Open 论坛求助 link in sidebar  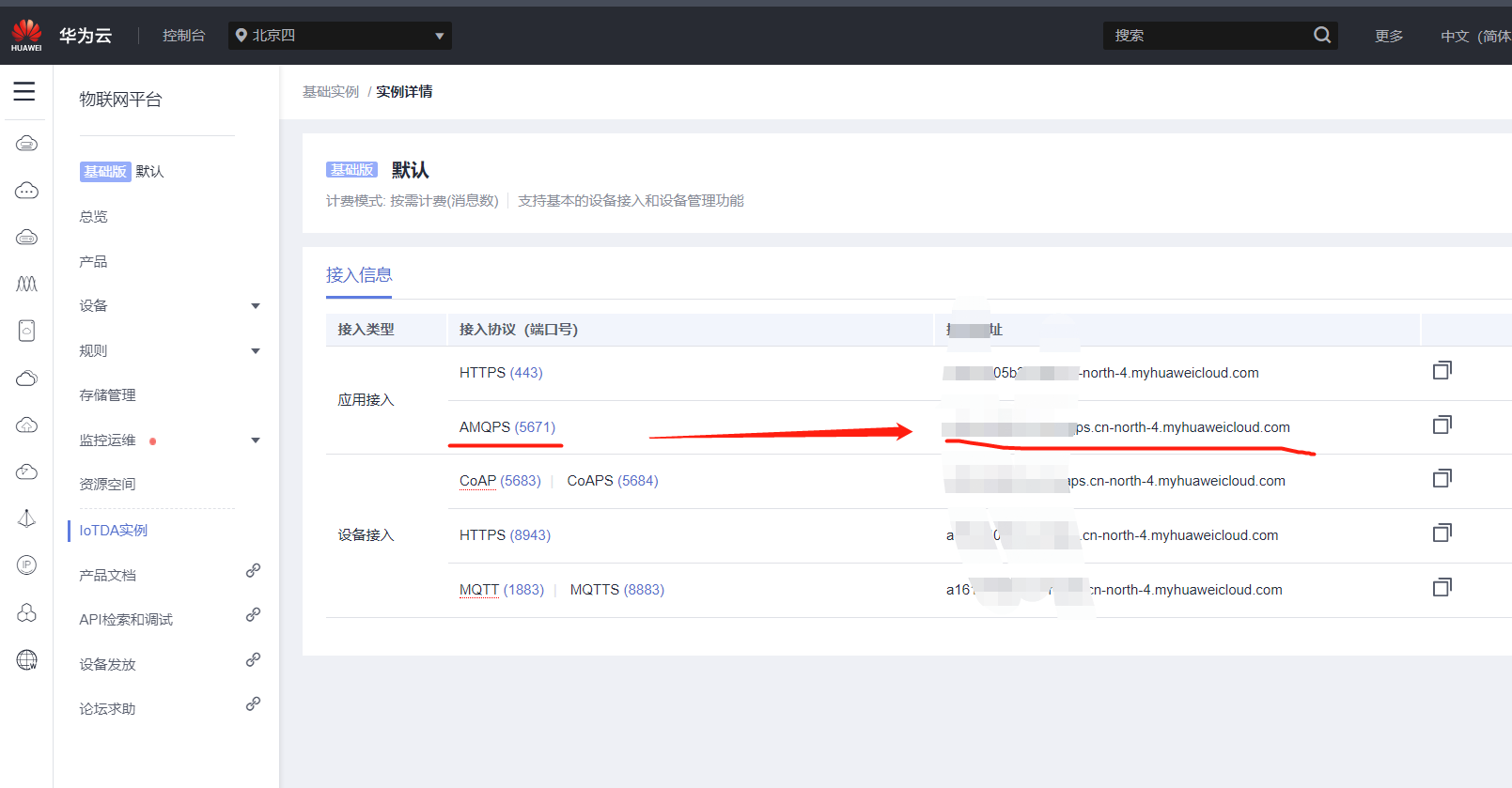click(107, 709)
